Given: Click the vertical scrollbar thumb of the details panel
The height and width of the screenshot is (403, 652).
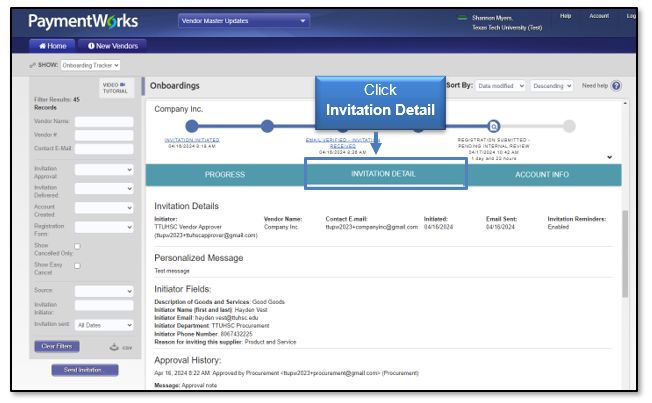Looking at the screenshot, I should pyautogui.click(x=625, y=254).
